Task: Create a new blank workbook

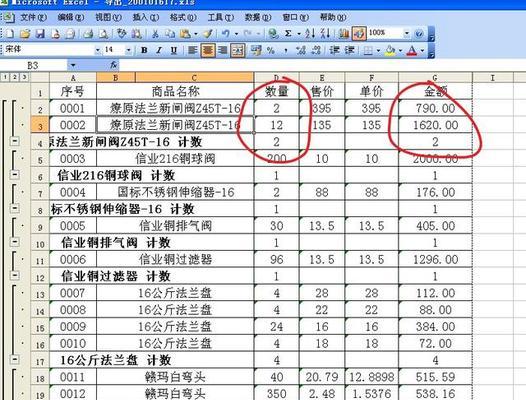Action: (x=10, y=34)
